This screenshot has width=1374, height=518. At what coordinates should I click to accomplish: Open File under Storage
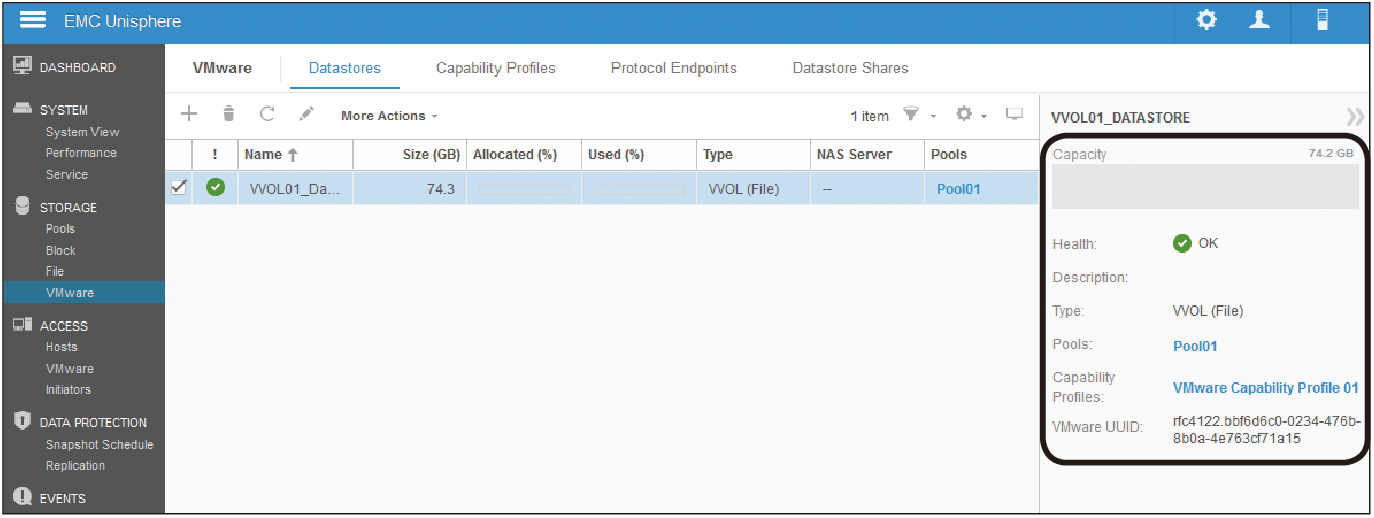[54, 272]
